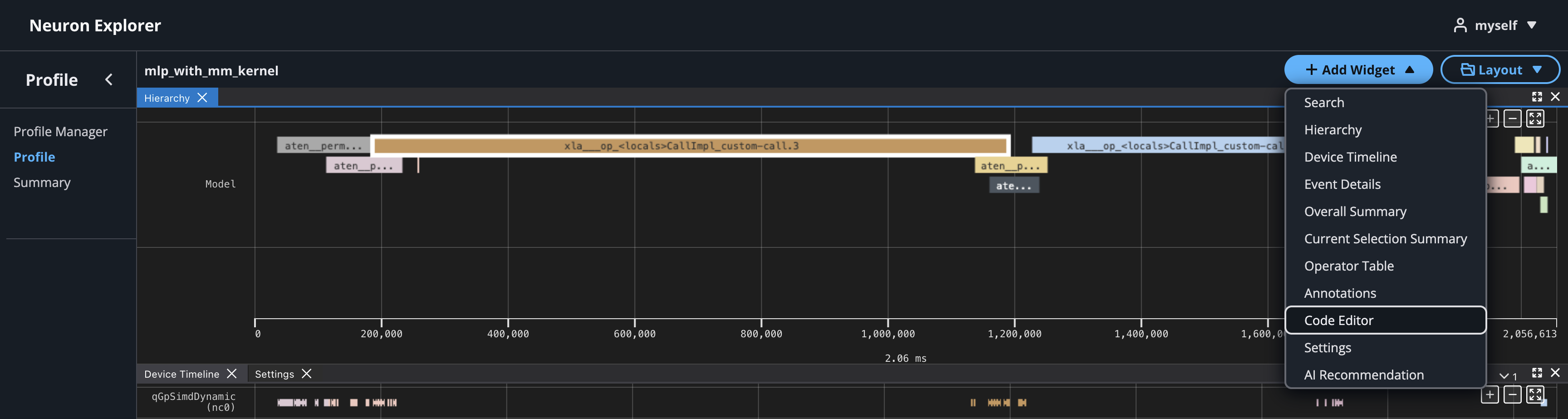Open the Profile Manager page
The width and height of the screenshot is (1568, 419).
pyautogui.click(x=61, y=131)
